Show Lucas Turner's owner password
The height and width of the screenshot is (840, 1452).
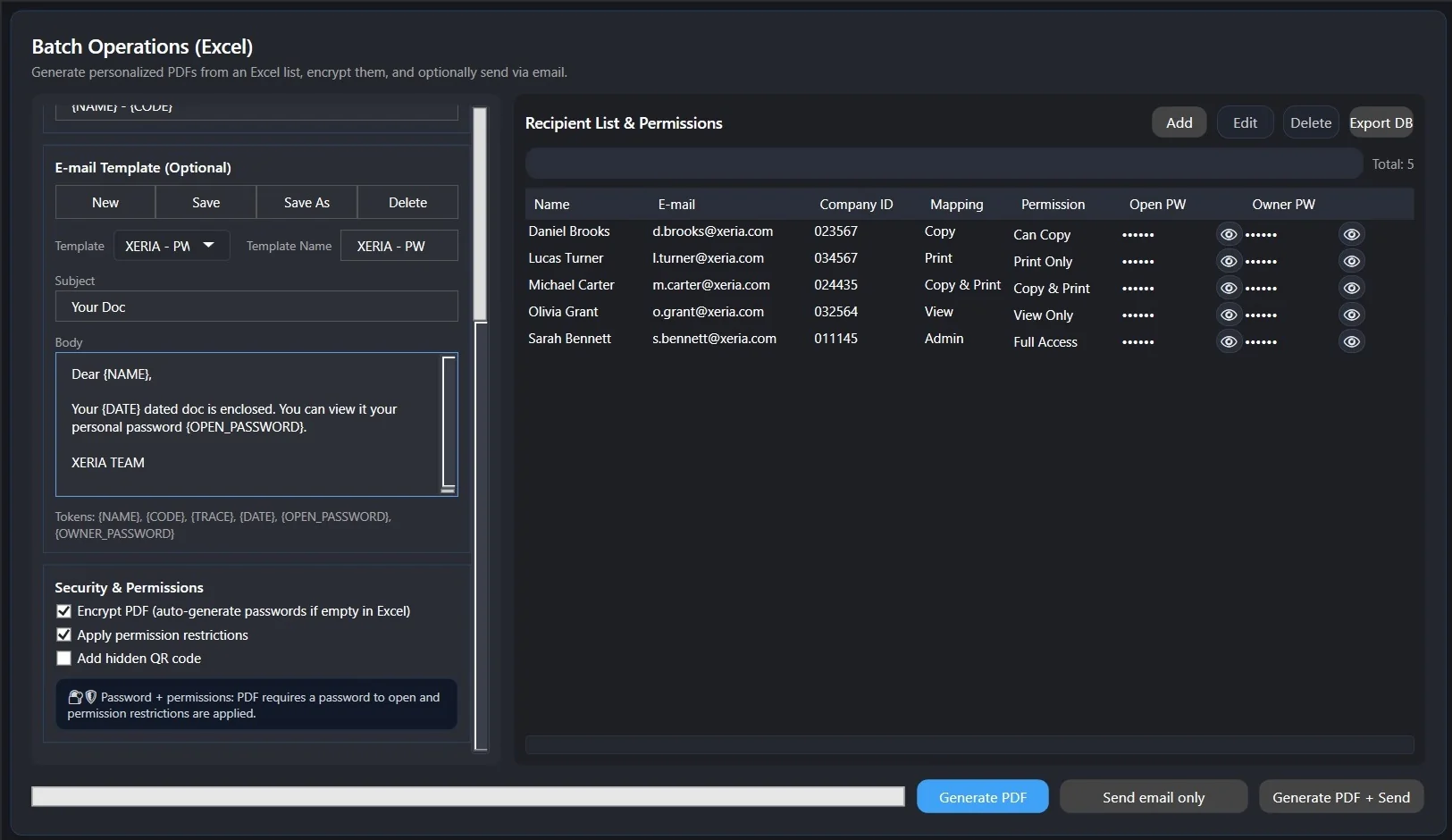point(1351,260)
